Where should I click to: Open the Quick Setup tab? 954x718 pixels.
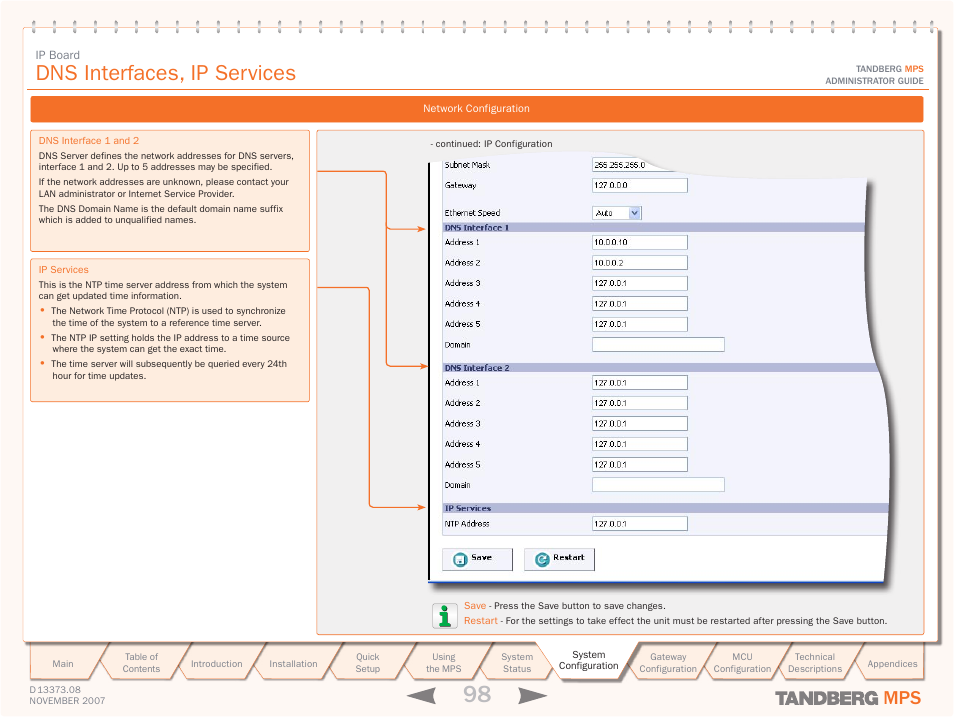pyautogui.click(x=367, y=663)
